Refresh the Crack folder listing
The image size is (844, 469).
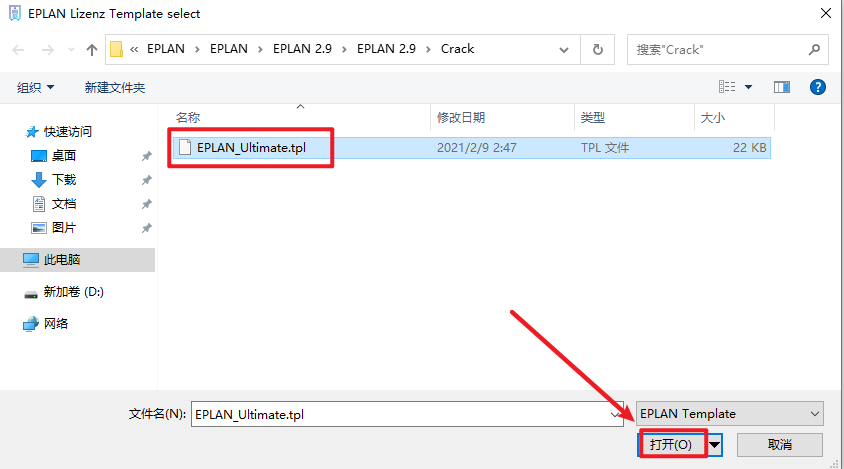coord(598,49)
